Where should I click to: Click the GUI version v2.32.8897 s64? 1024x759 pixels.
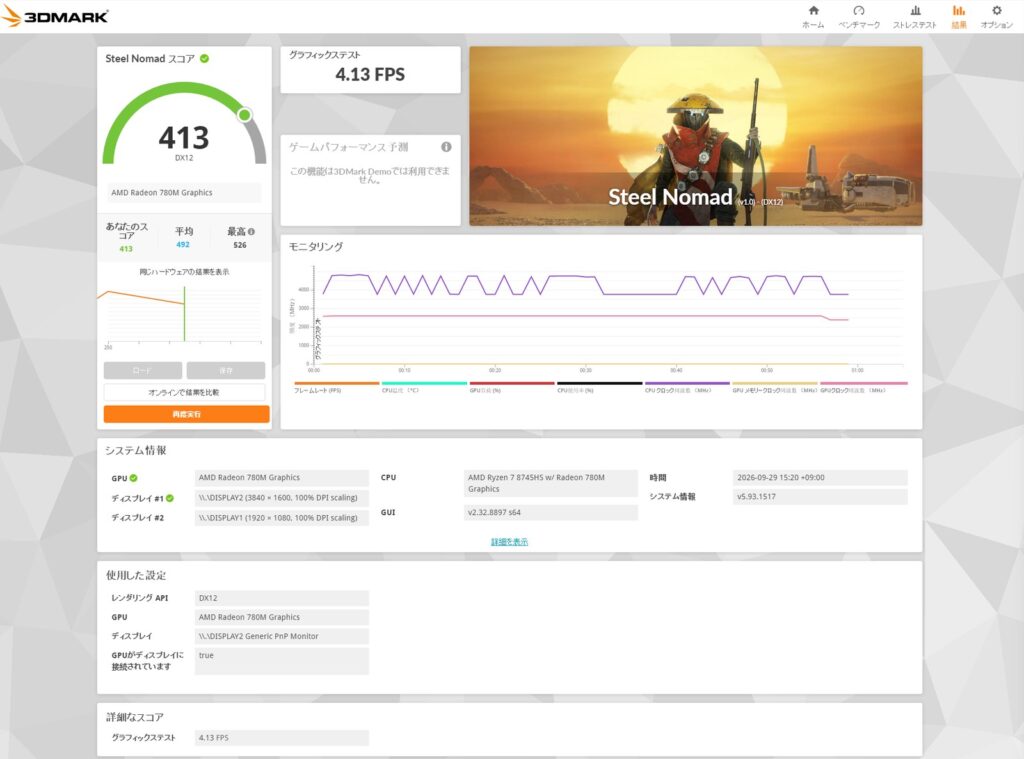point(551,513)
